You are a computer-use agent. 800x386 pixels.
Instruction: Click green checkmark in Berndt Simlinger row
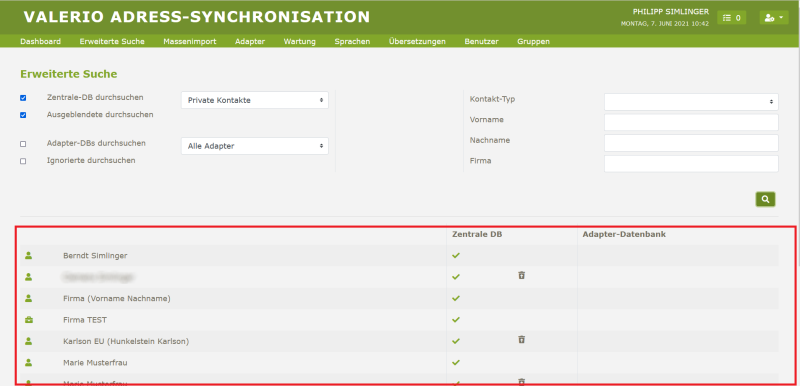tap(456, 255)
